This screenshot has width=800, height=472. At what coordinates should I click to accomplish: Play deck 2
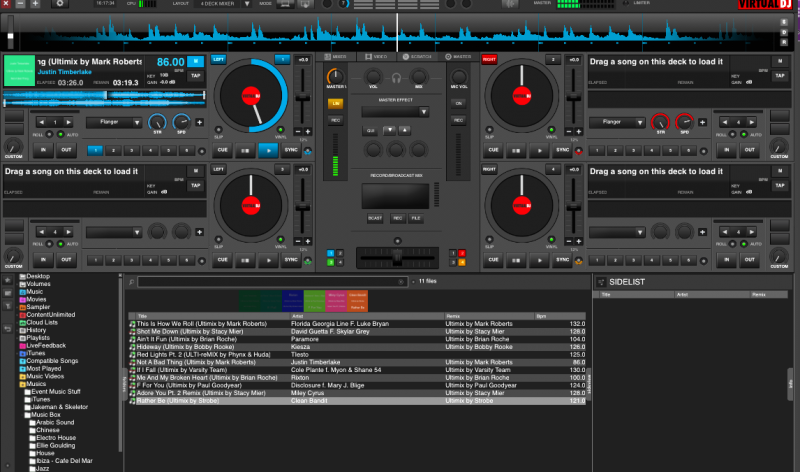pos(539,151)
